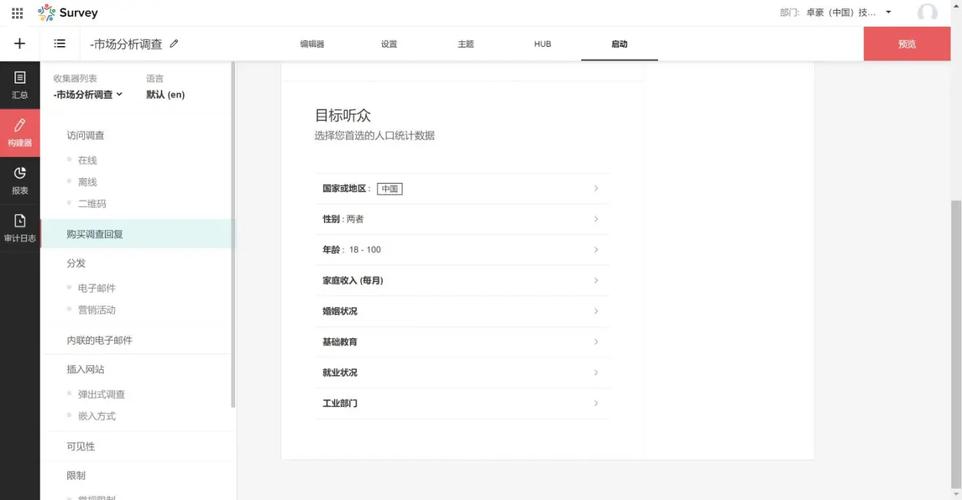Viewport: 962px width, 500px height.
Task: Select the 构建器 builder sidebar icon
Action: 20,133
